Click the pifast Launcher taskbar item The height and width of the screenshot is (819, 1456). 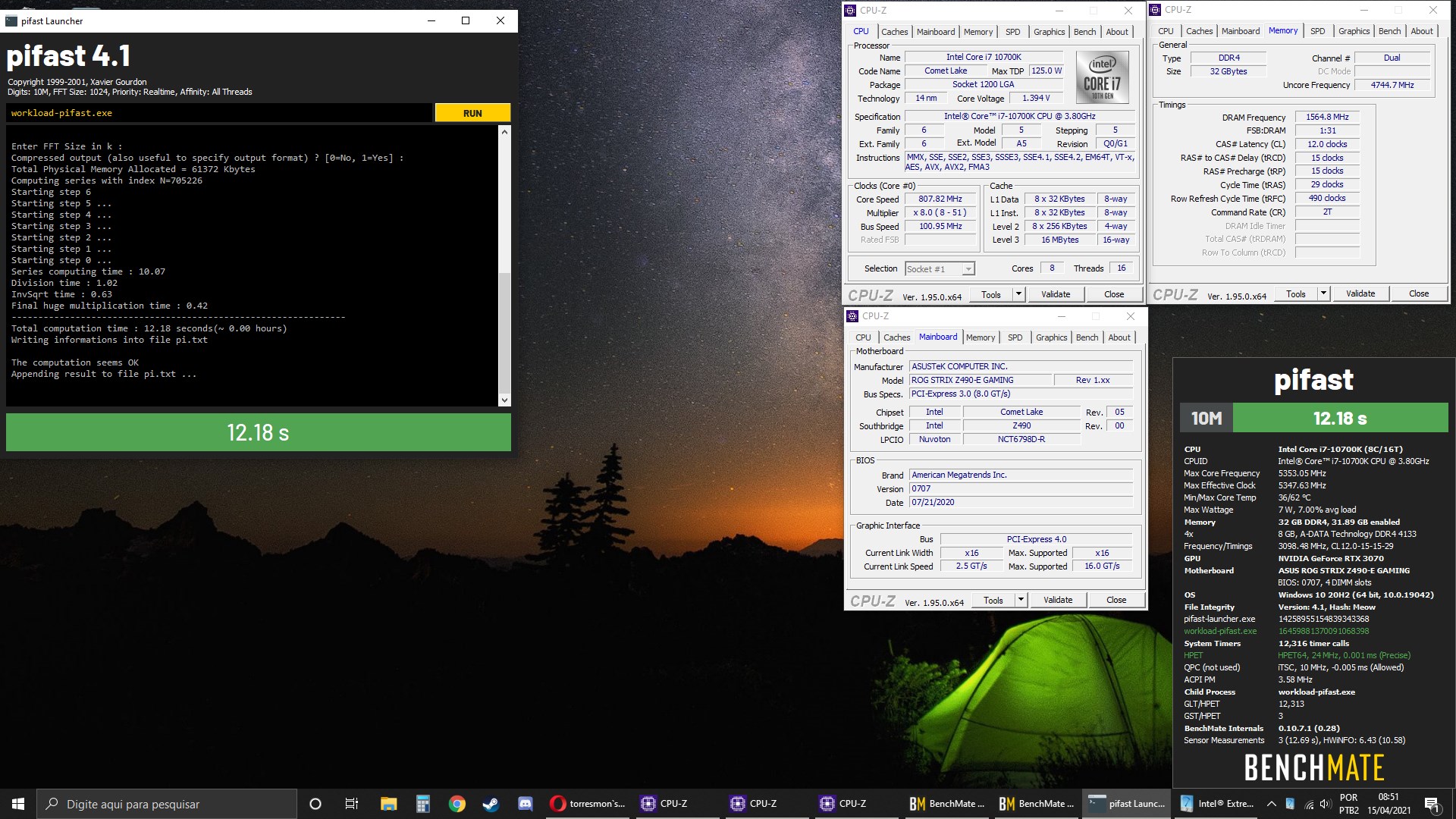click(x=1126, y=804)
